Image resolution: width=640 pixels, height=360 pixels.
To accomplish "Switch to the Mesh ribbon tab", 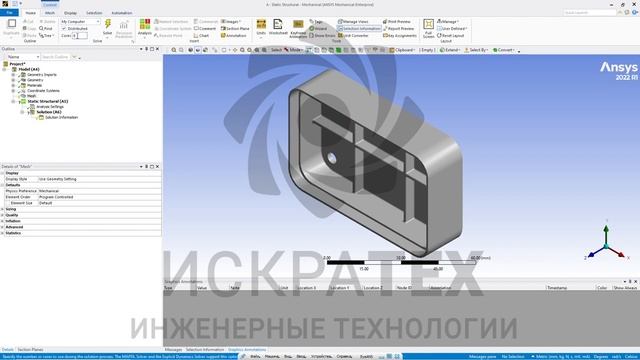I will 50,13.
